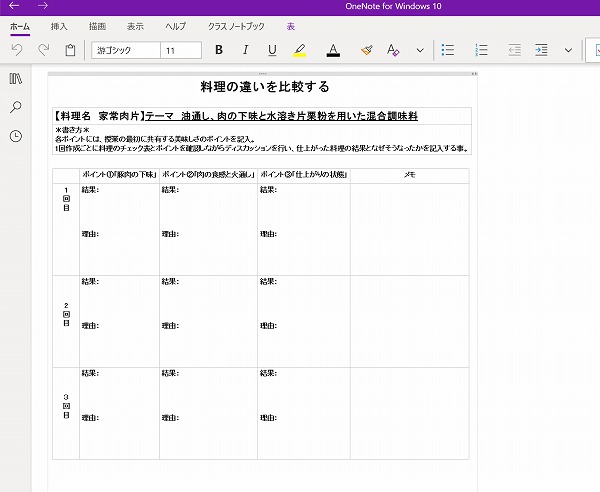Viewport: 600px width, 492px height.
Task: Switch to the 挿入 tab
Action: pyautogui.click(x=59, y=24)
